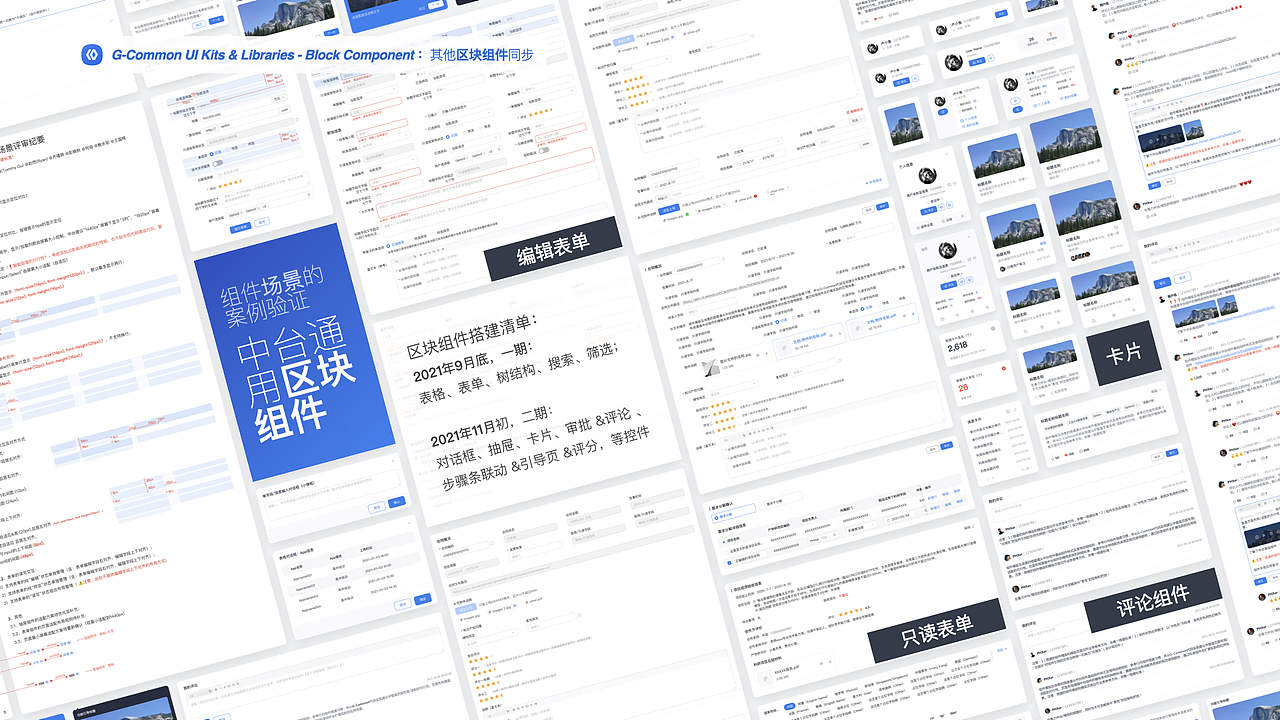The height and width of the screenshot is (720, 1280).
Task: Tick the checked blue checkbox in requirement table
Action: coord(729,563)
